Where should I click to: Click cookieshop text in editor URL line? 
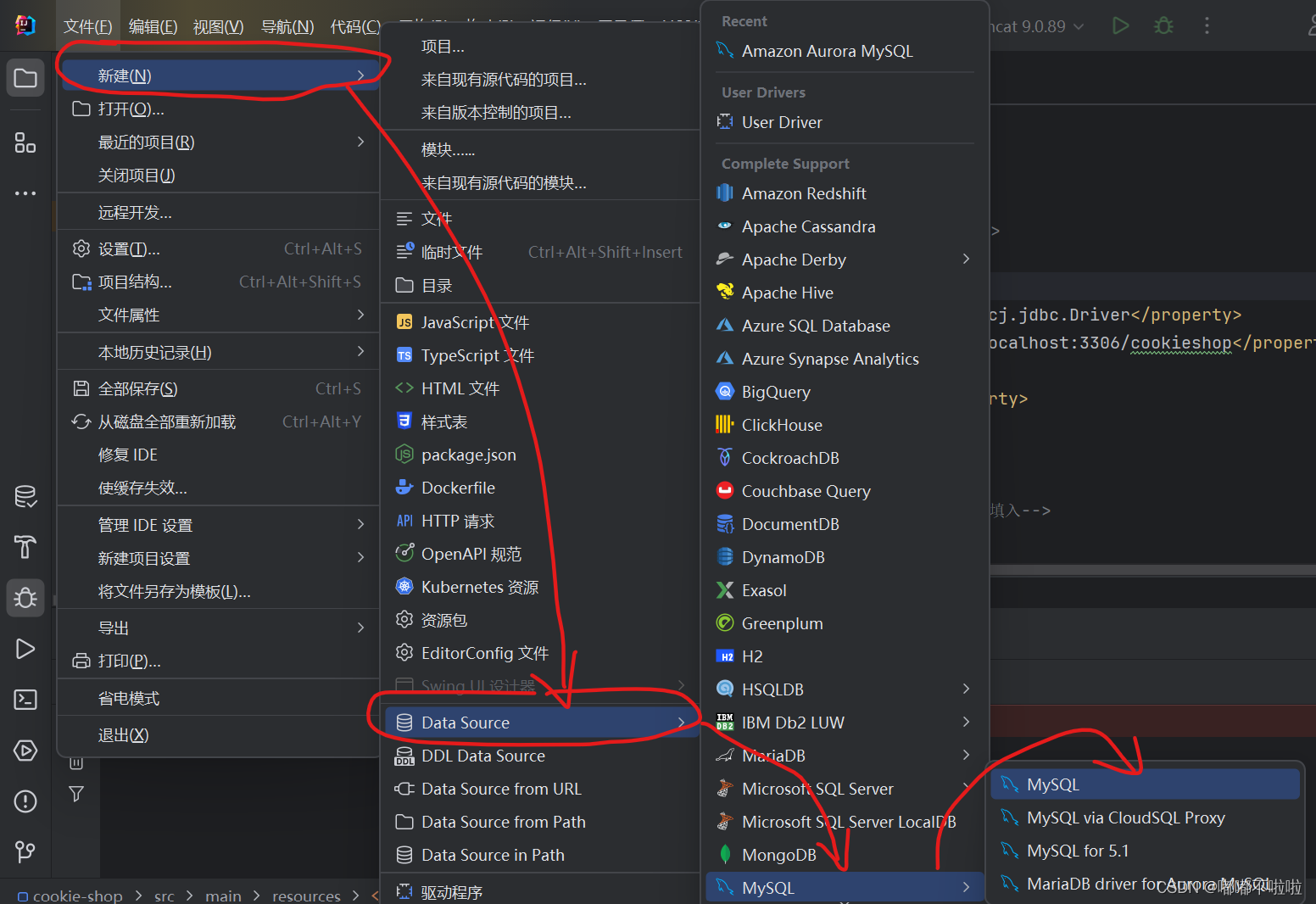coord(1181,343)
